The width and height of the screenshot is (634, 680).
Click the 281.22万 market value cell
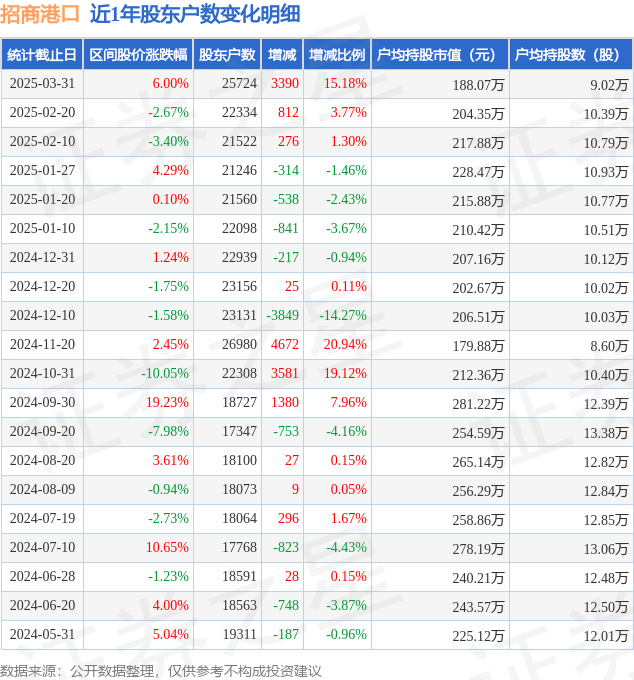click(478, 404)
